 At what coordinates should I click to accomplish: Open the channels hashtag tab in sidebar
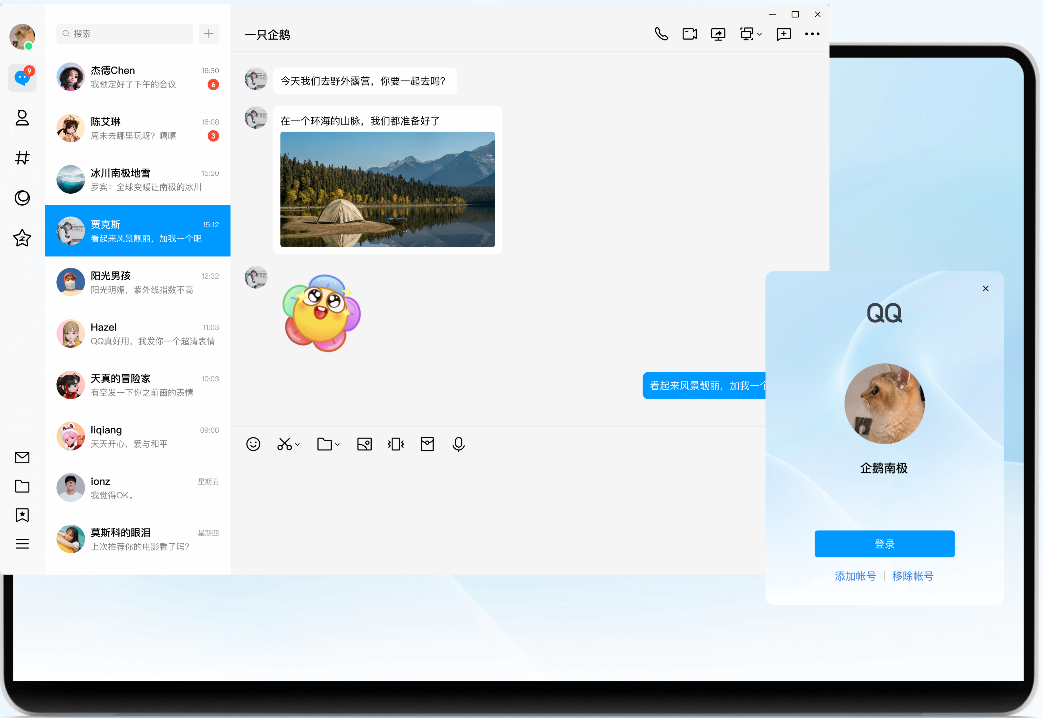(22, 158)
